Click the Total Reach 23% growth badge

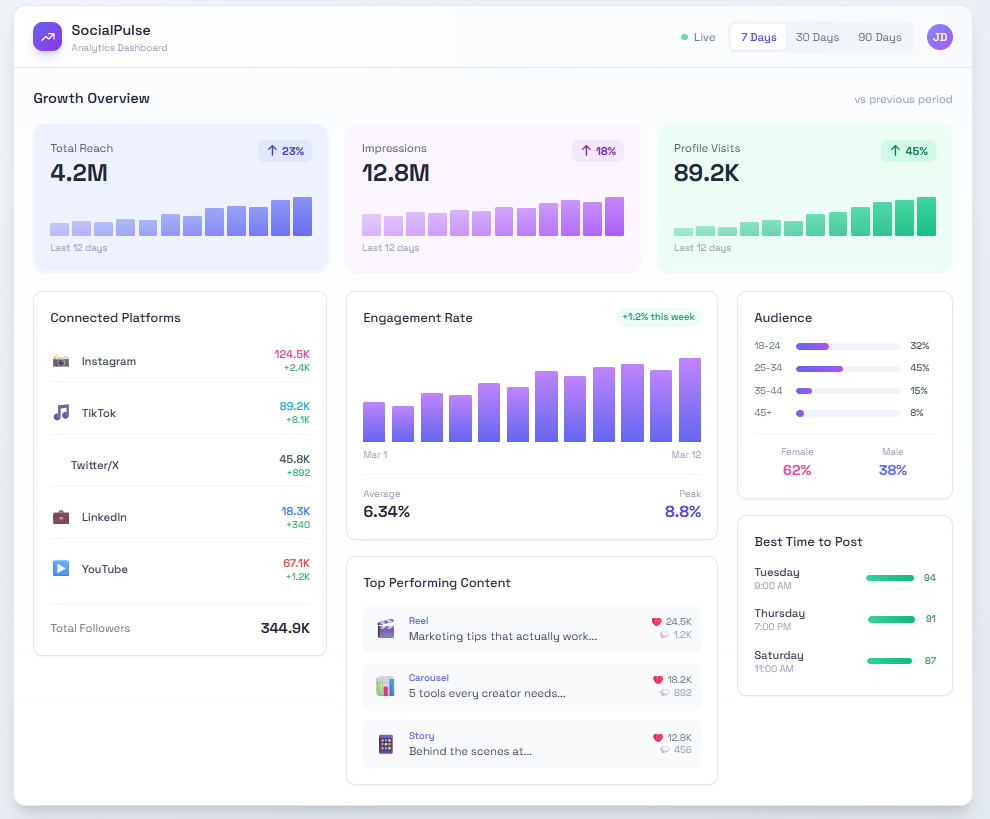(x=285, y=151)
